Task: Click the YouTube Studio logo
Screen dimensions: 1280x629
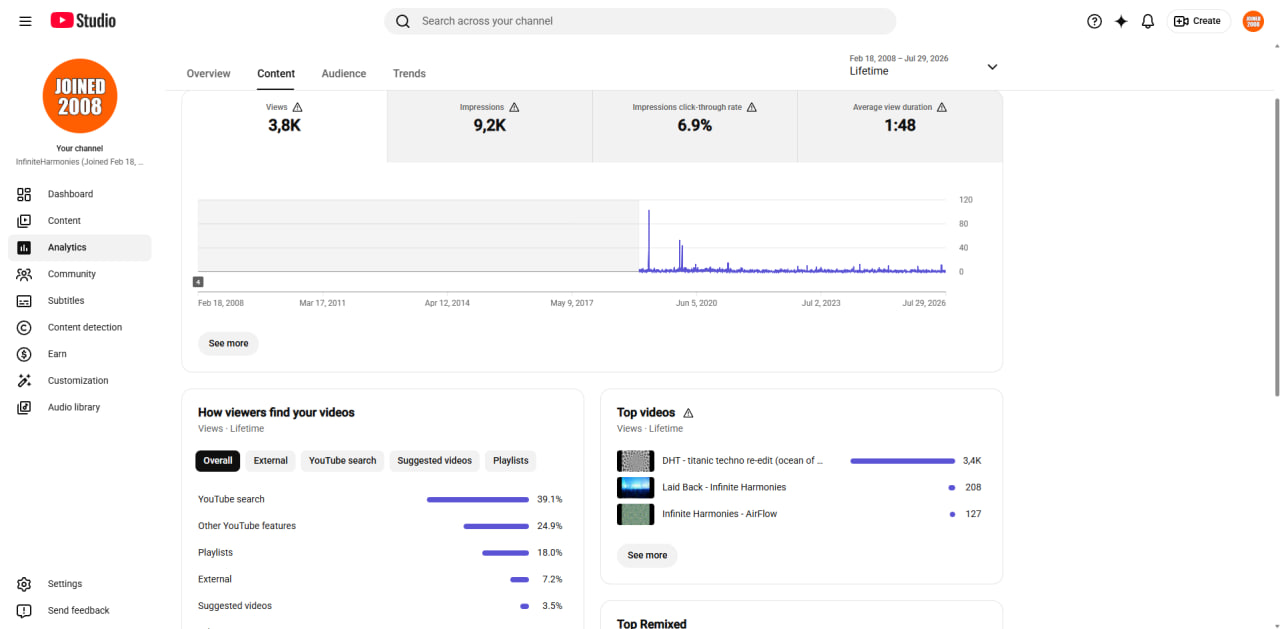Action: [83, 20]
